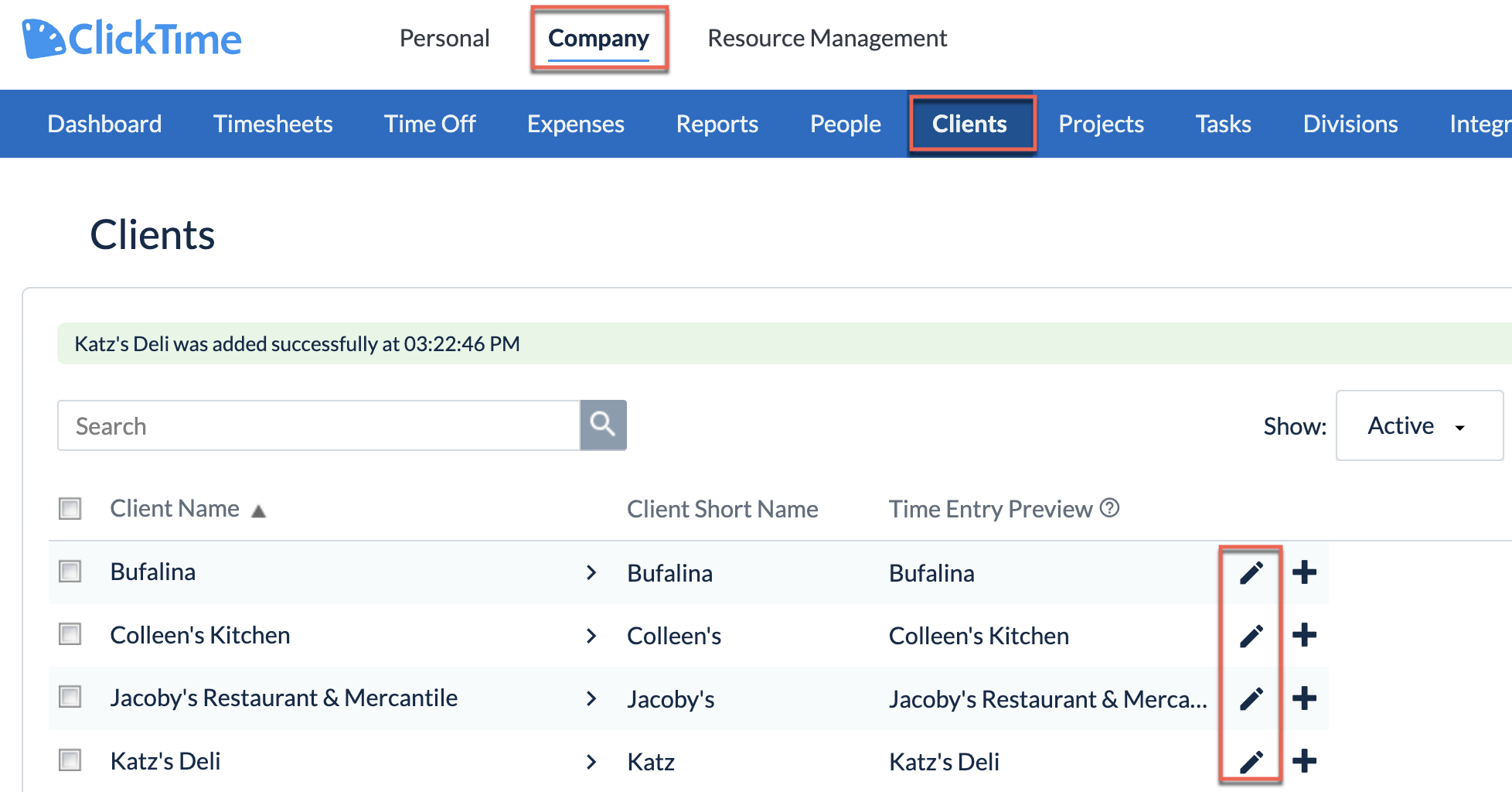Open the Colleen's Kitchen client name
The height and width of the screenshot is (792, 1512).
click(x=200, y=635)
